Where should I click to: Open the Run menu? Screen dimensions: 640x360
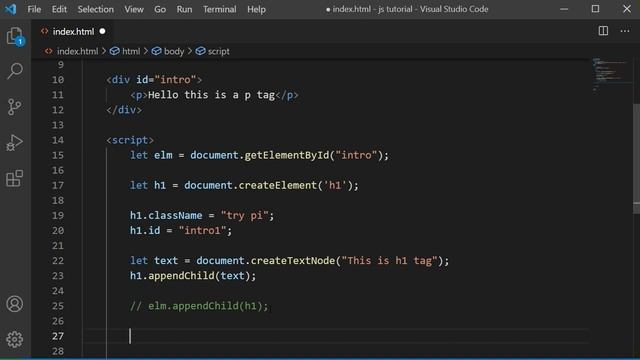[184, 9]
